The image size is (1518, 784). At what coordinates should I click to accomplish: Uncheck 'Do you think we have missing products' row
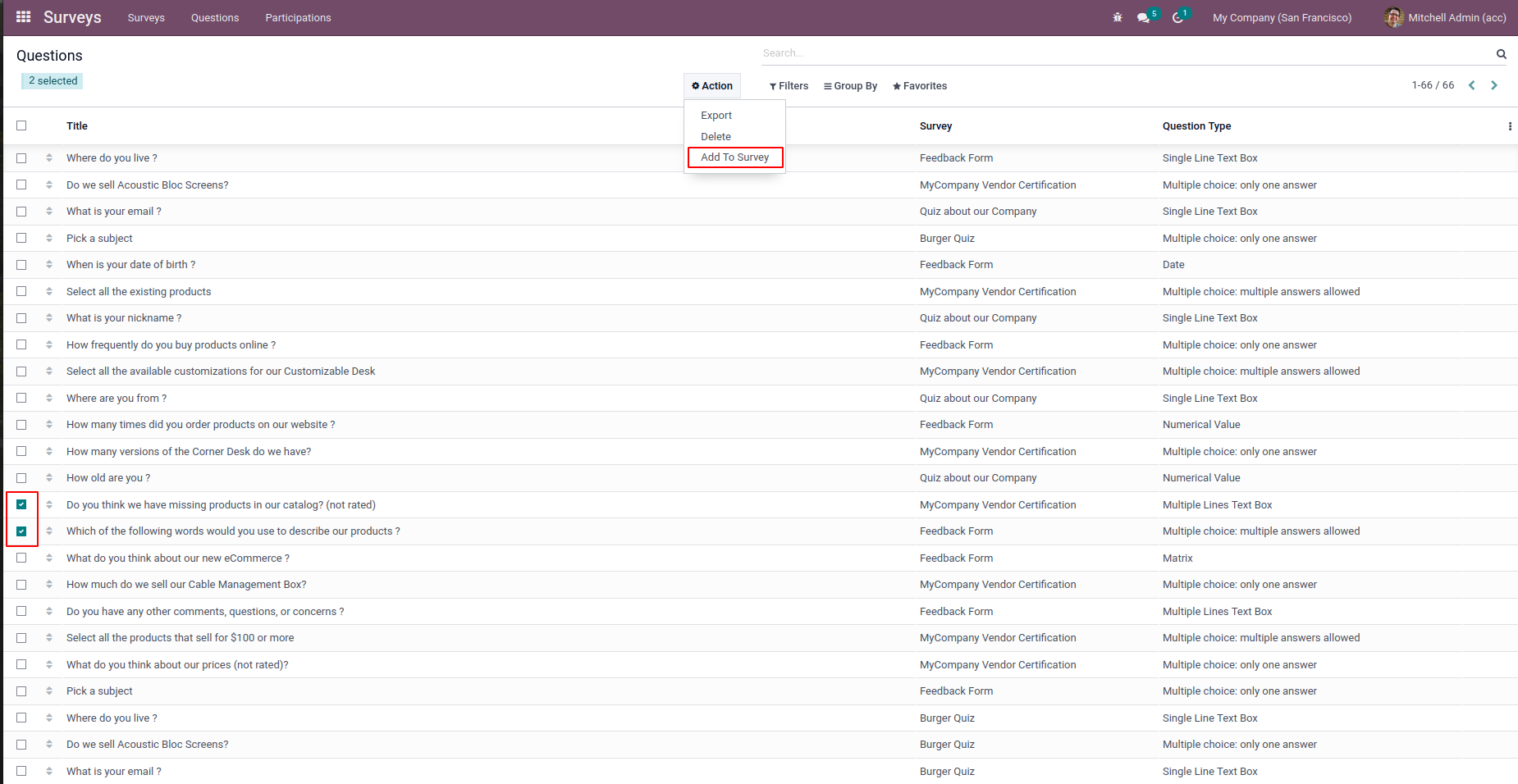tap(21, 504)
